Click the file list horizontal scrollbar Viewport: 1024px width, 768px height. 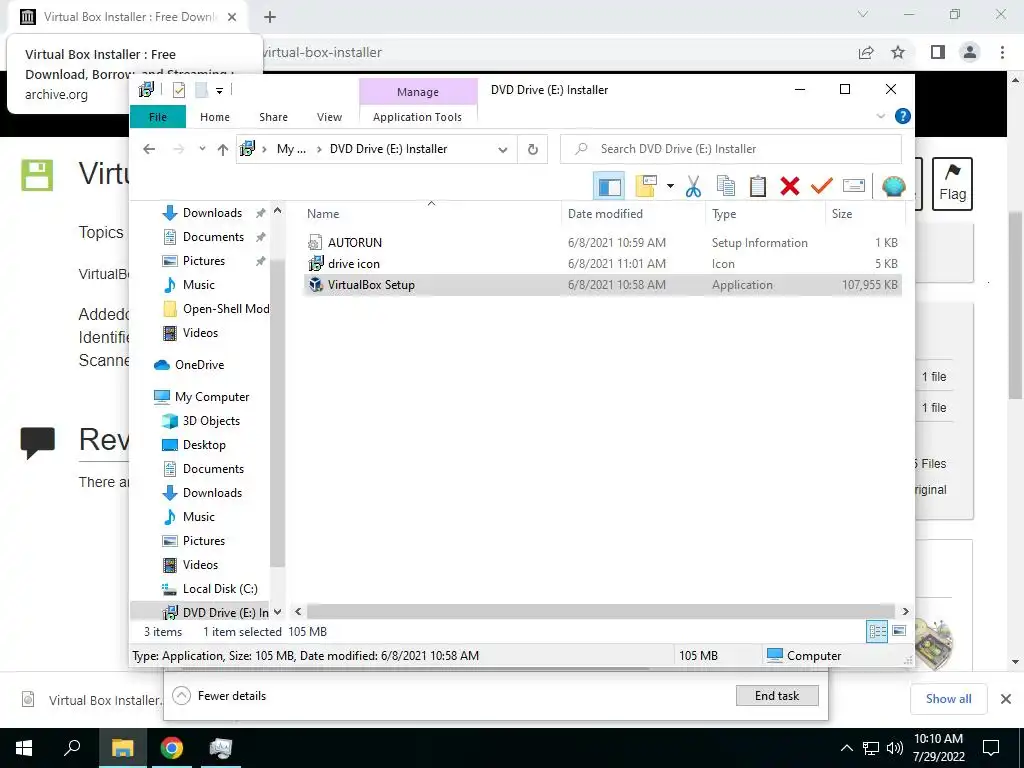pyautogui.click(x=601, y=611)
